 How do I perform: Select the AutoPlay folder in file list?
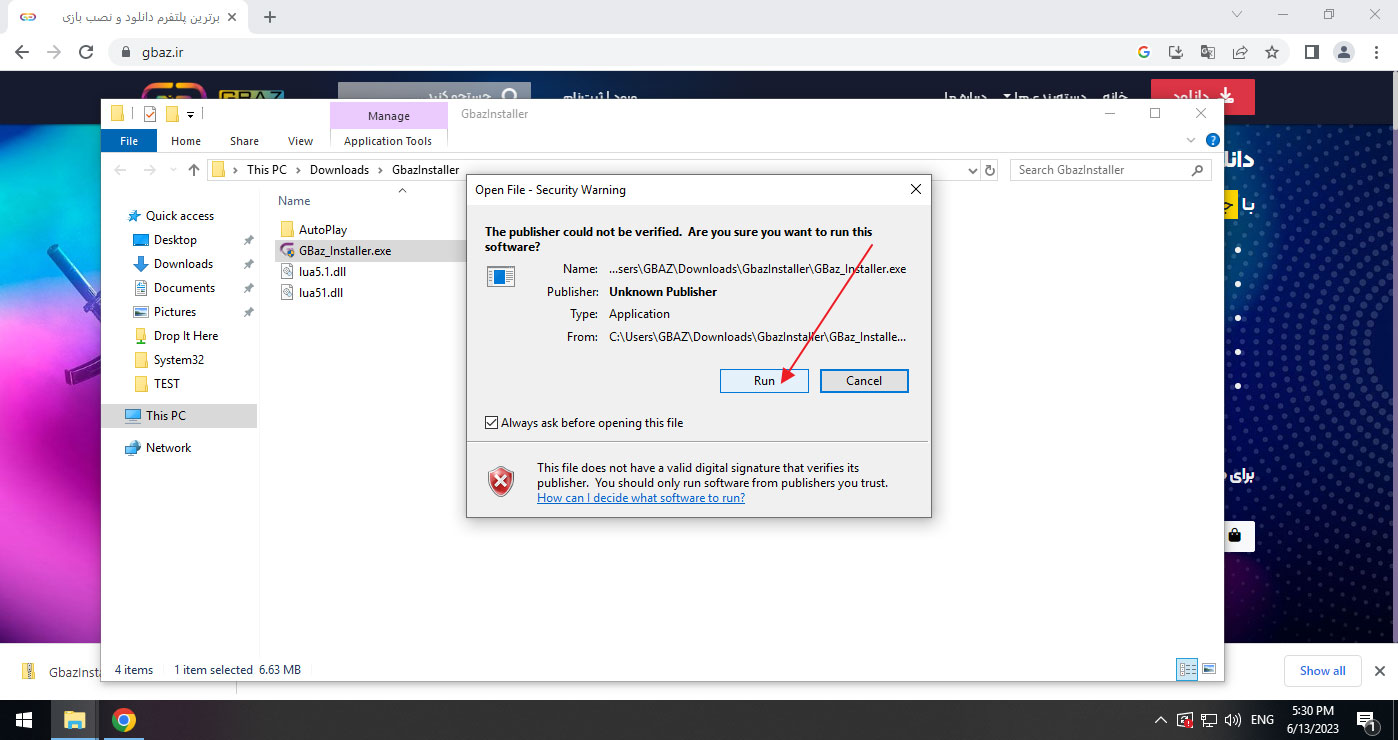[322, 230]
